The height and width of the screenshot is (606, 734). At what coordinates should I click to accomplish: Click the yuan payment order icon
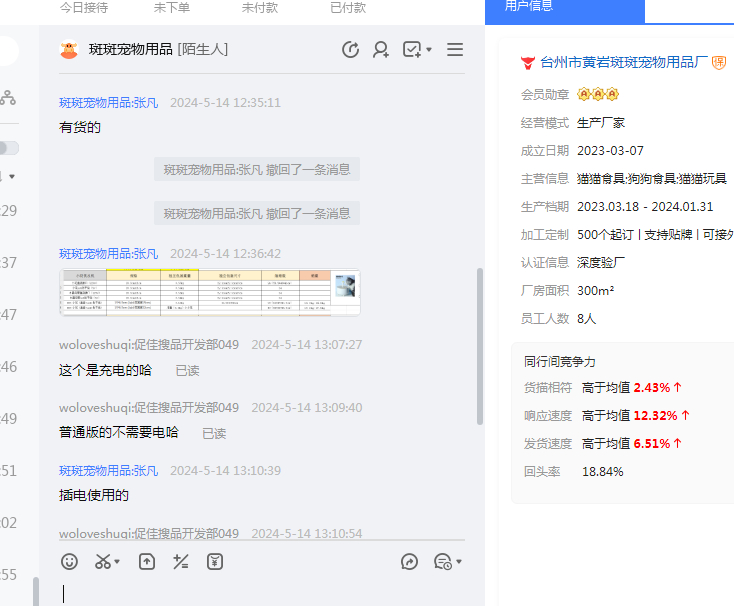click(215, 562)
